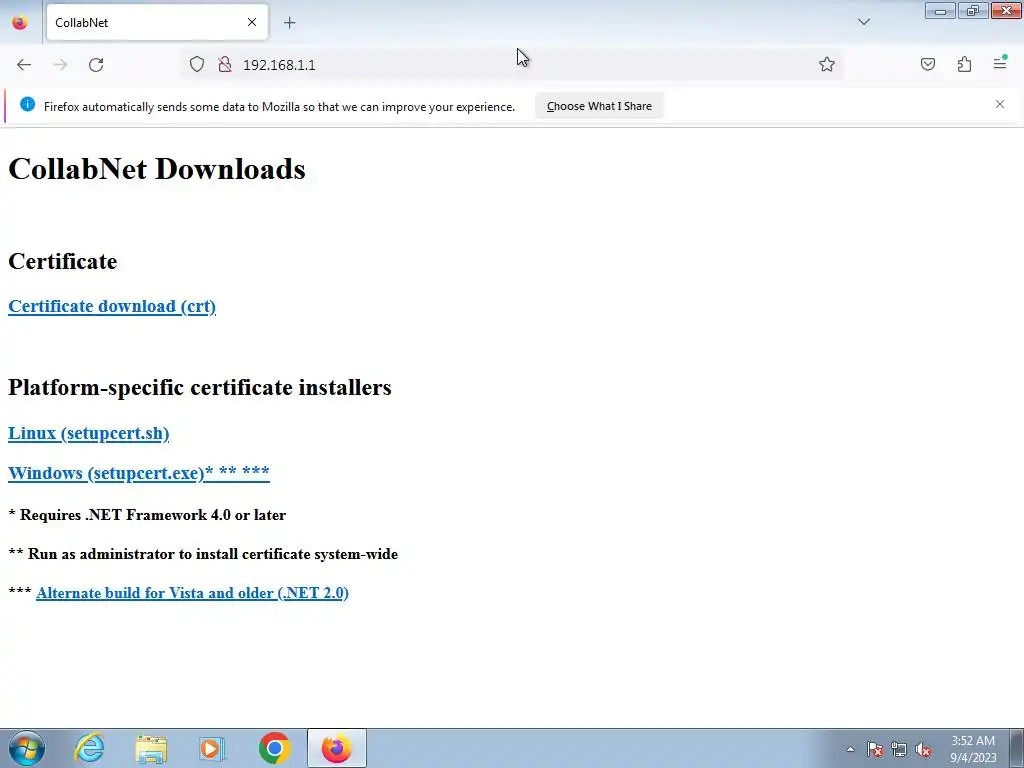Open the Windows Start menu
Viewport: 1024px width, 768px height.
[x=27, y=748]
